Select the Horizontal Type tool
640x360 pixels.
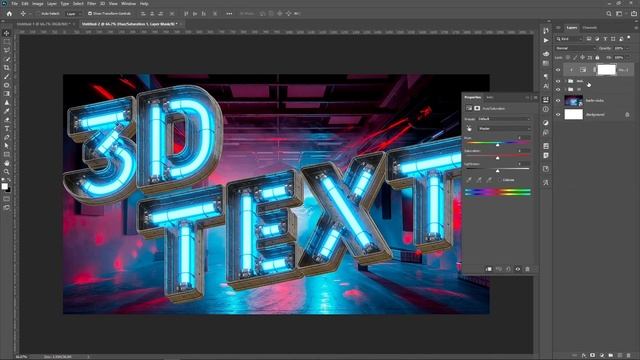(7, 129)
